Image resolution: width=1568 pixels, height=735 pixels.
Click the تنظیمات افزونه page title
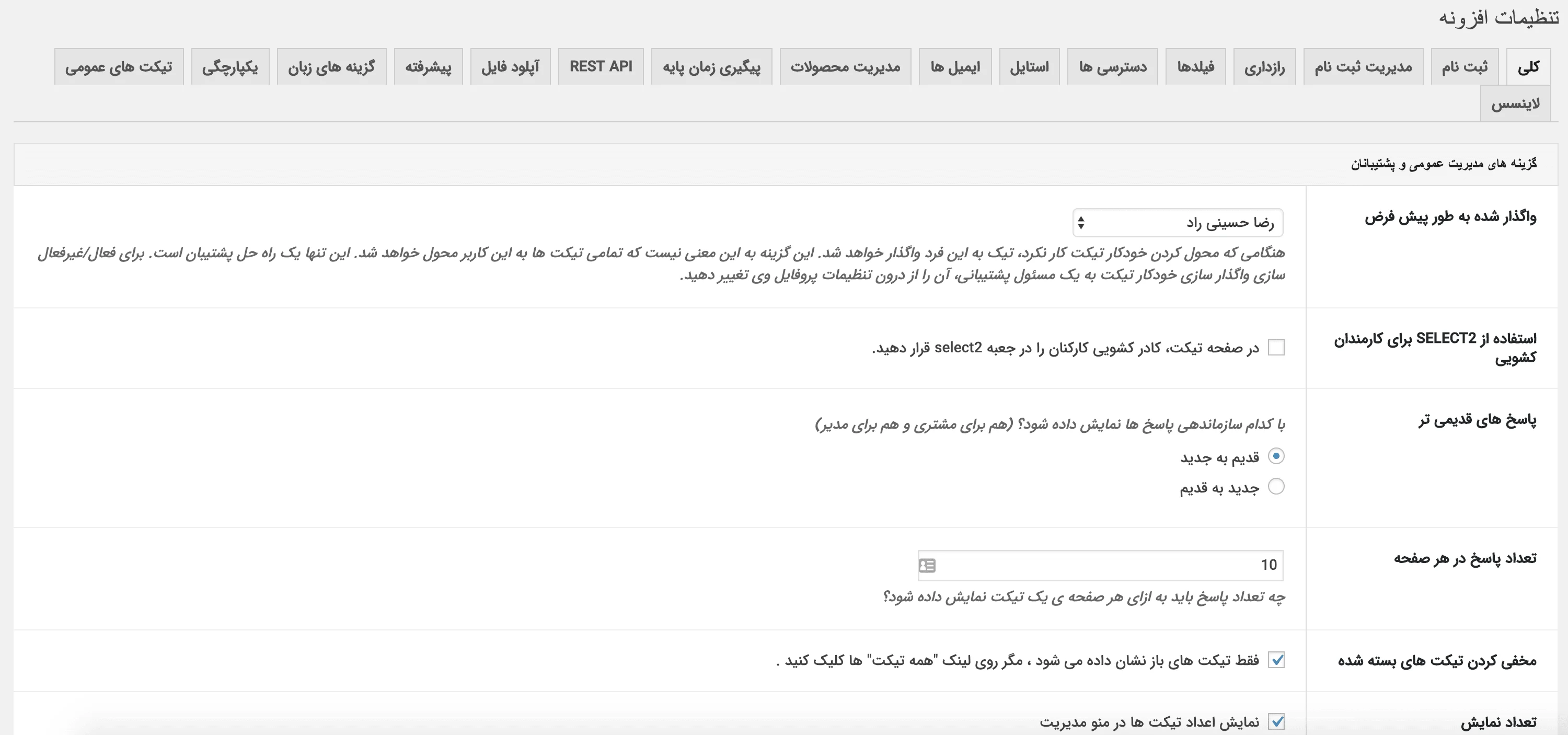(x=1499, y=17)
